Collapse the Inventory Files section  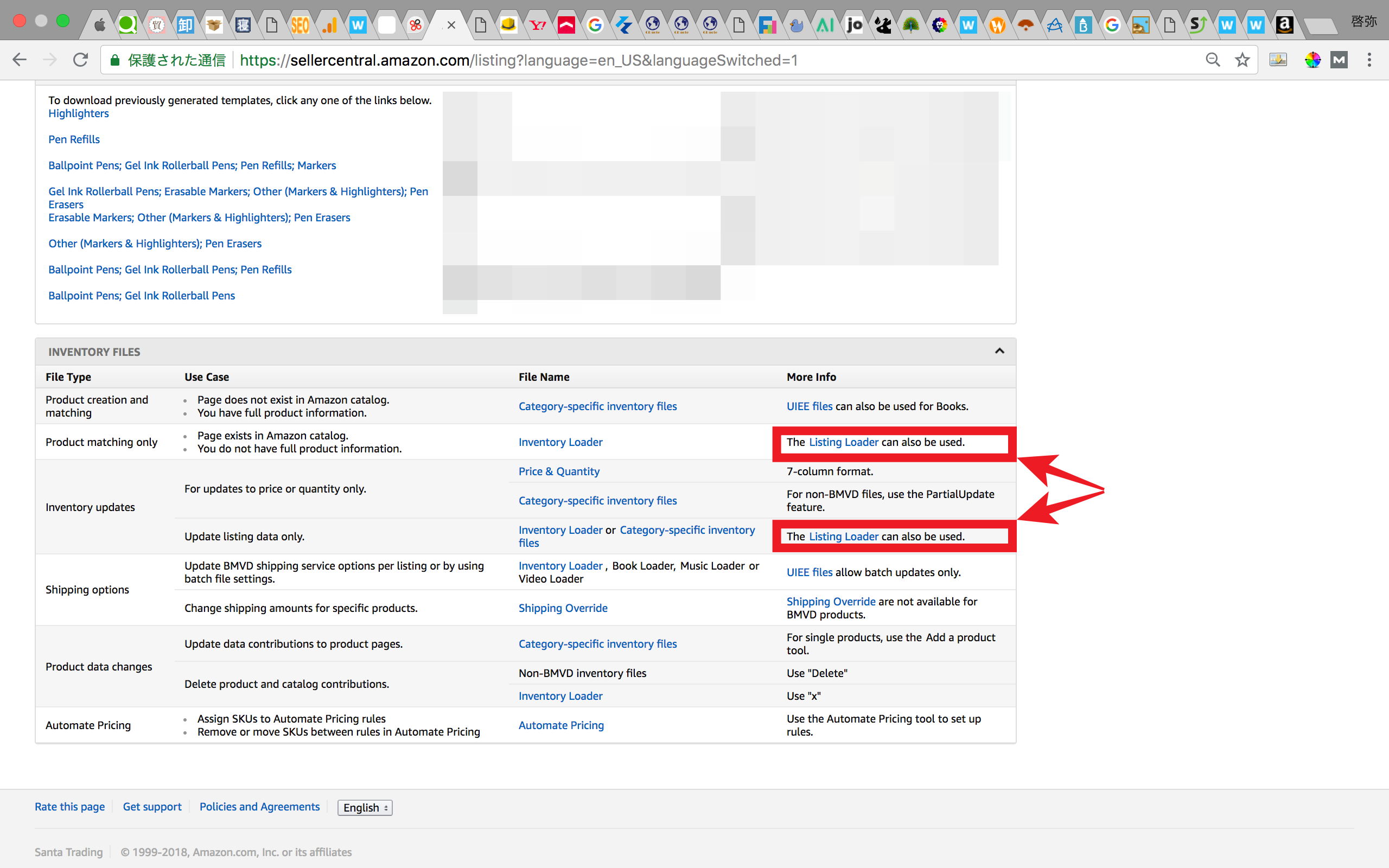999,352
